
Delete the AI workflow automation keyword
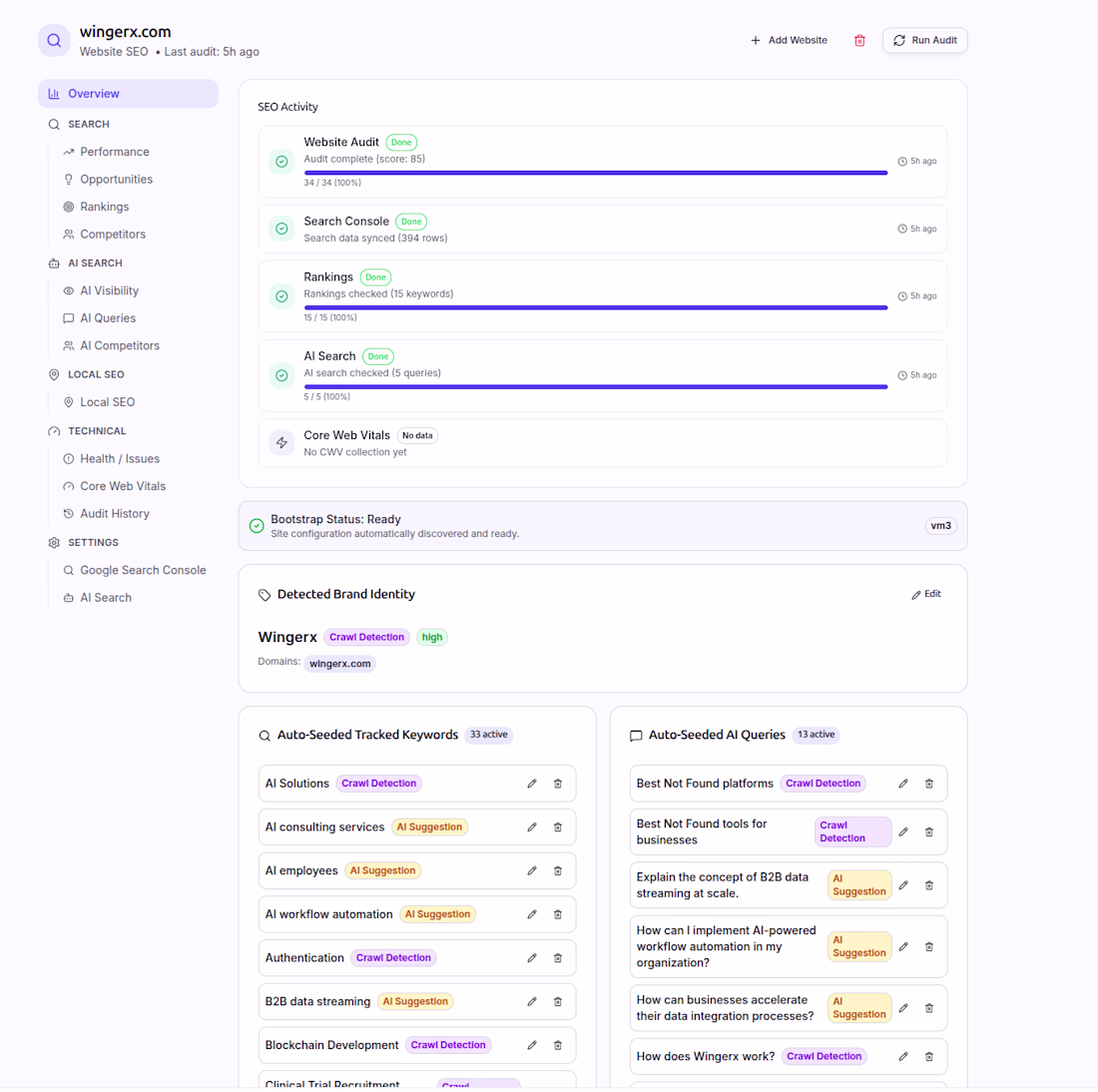[x=558, y=914]
